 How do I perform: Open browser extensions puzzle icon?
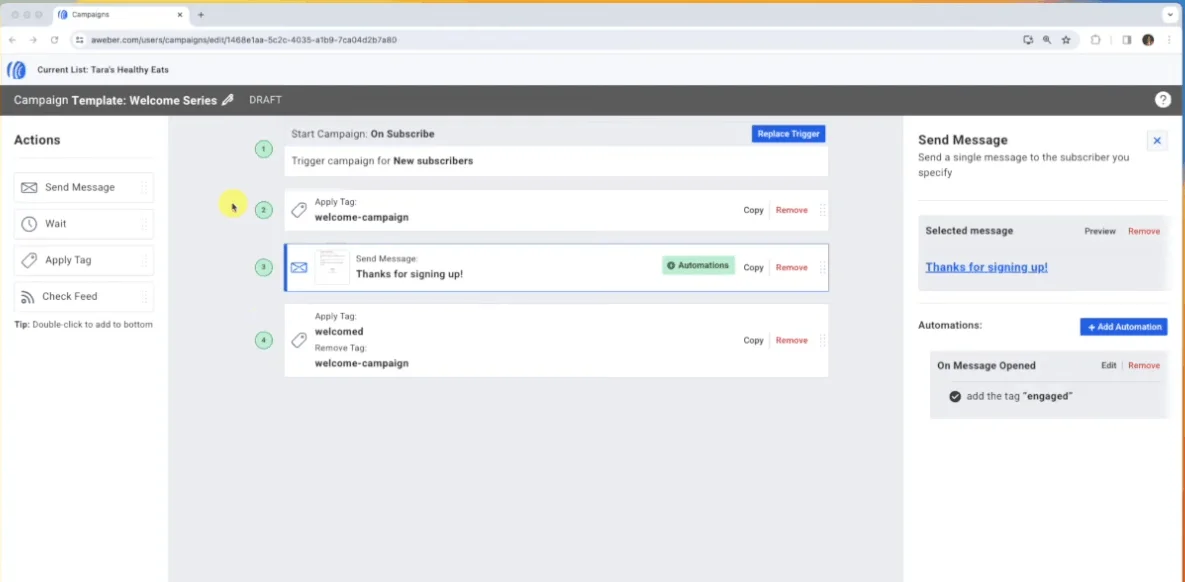[1096, 40]
